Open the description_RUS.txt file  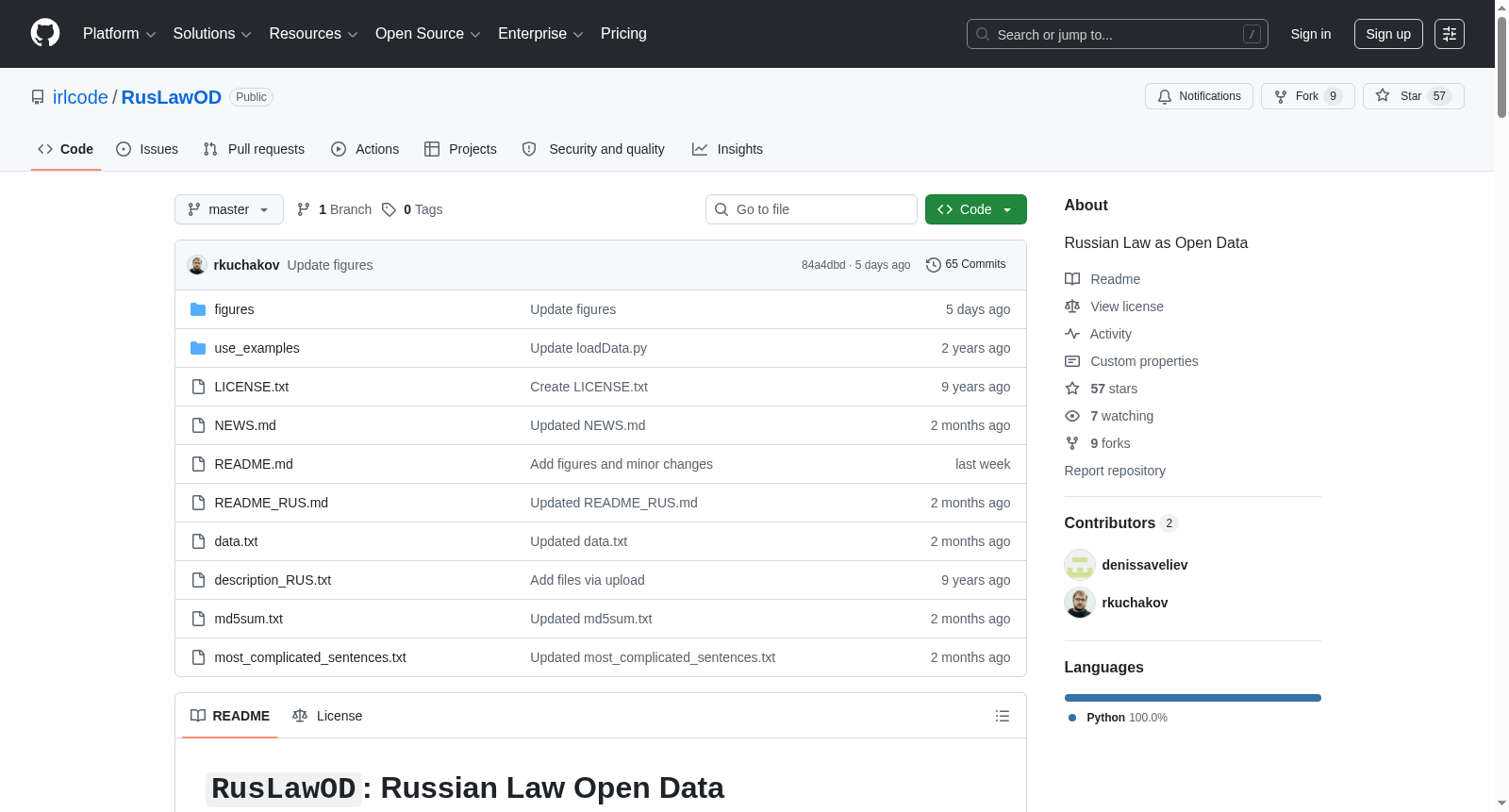pos(273,580)
